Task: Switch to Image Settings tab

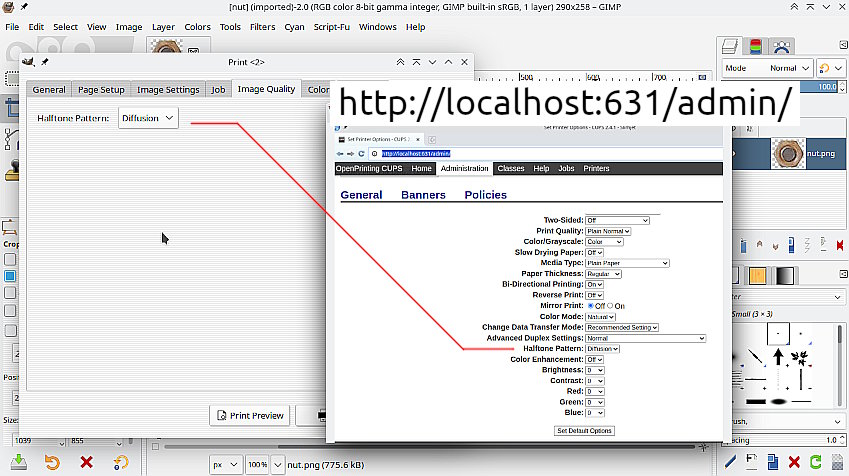Action: click(x=168, y=90)
